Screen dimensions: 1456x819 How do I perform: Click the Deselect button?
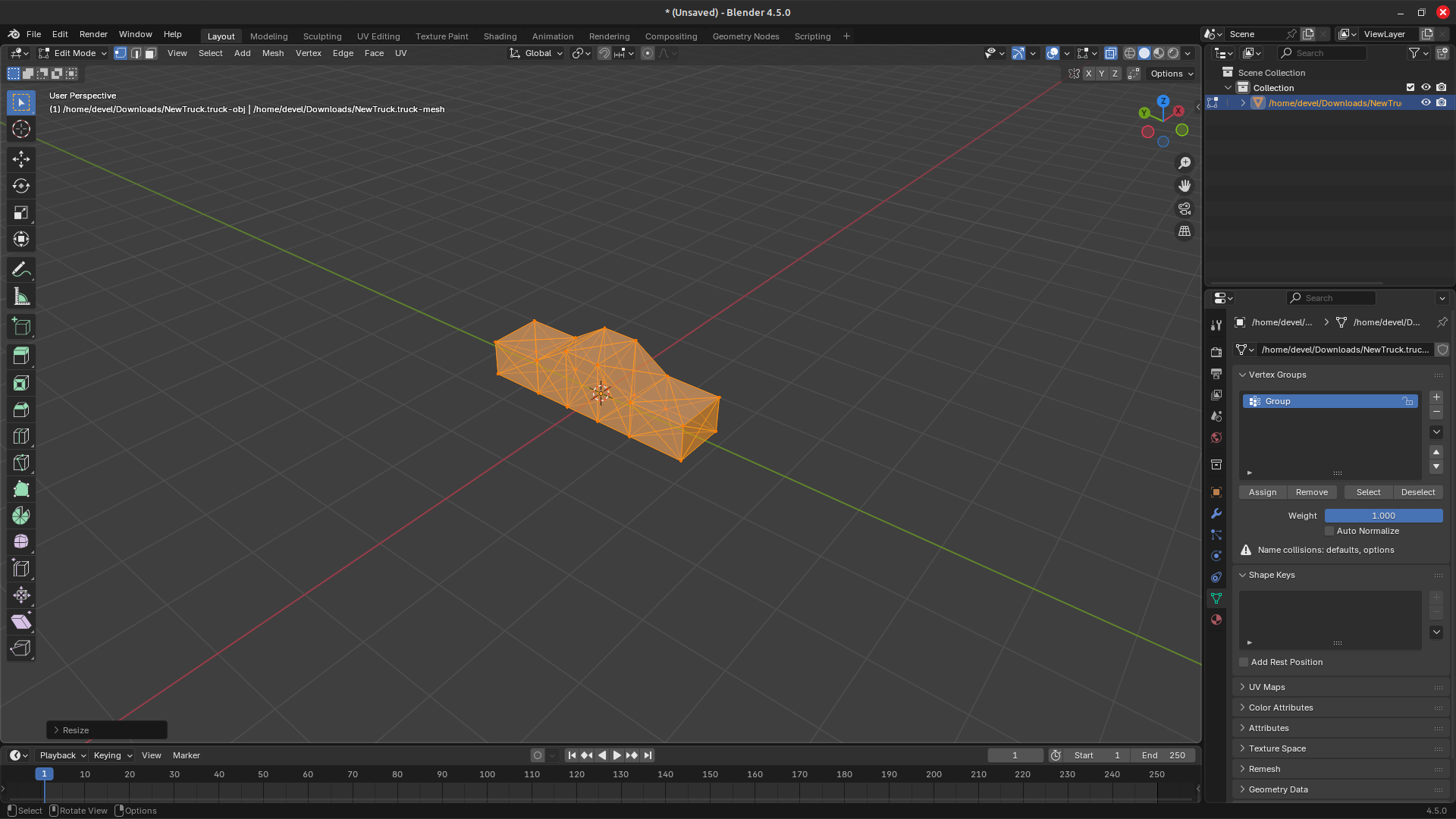coord(1418,492)
